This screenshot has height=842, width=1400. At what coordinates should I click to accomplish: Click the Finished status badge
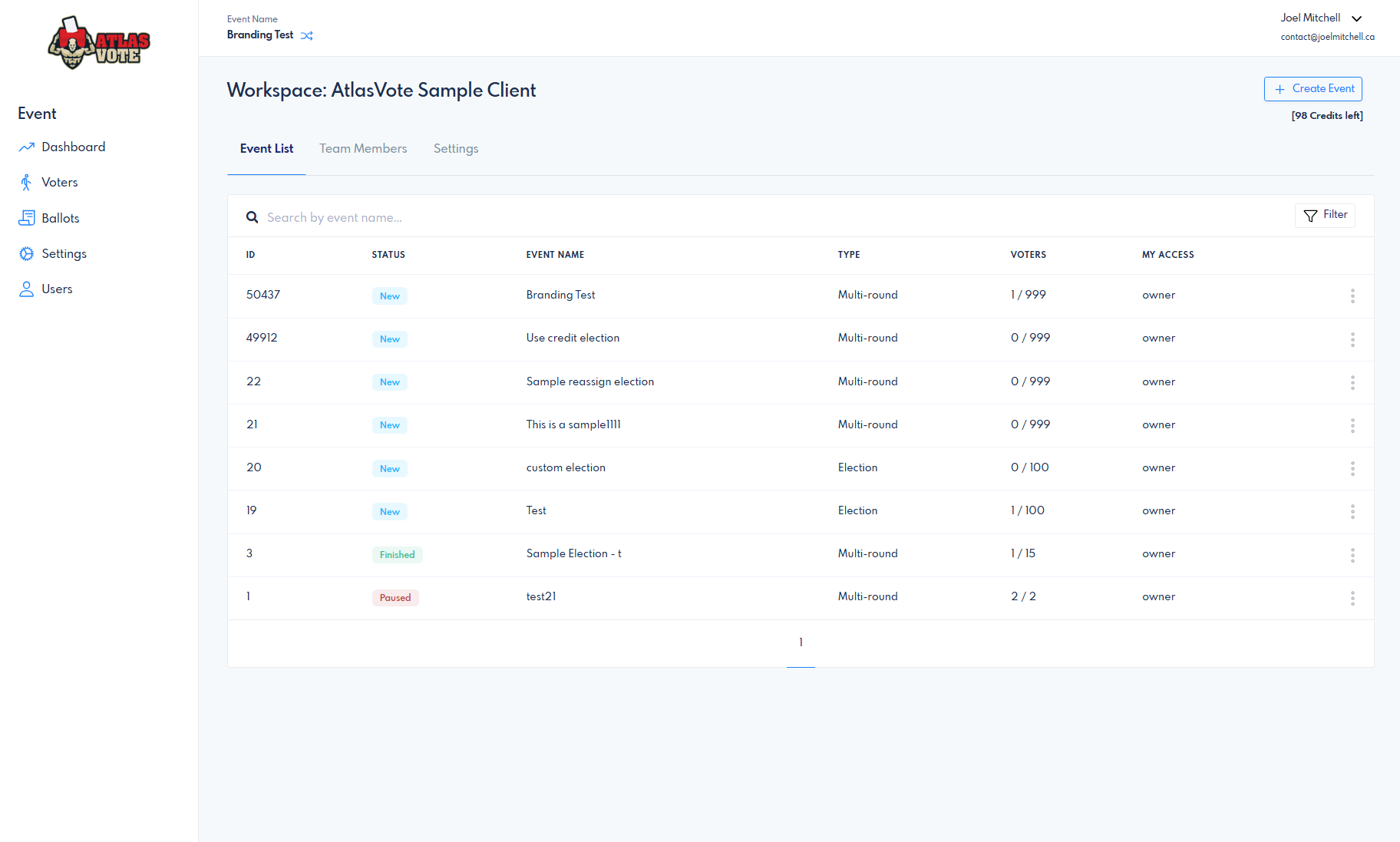coord(397,555)
